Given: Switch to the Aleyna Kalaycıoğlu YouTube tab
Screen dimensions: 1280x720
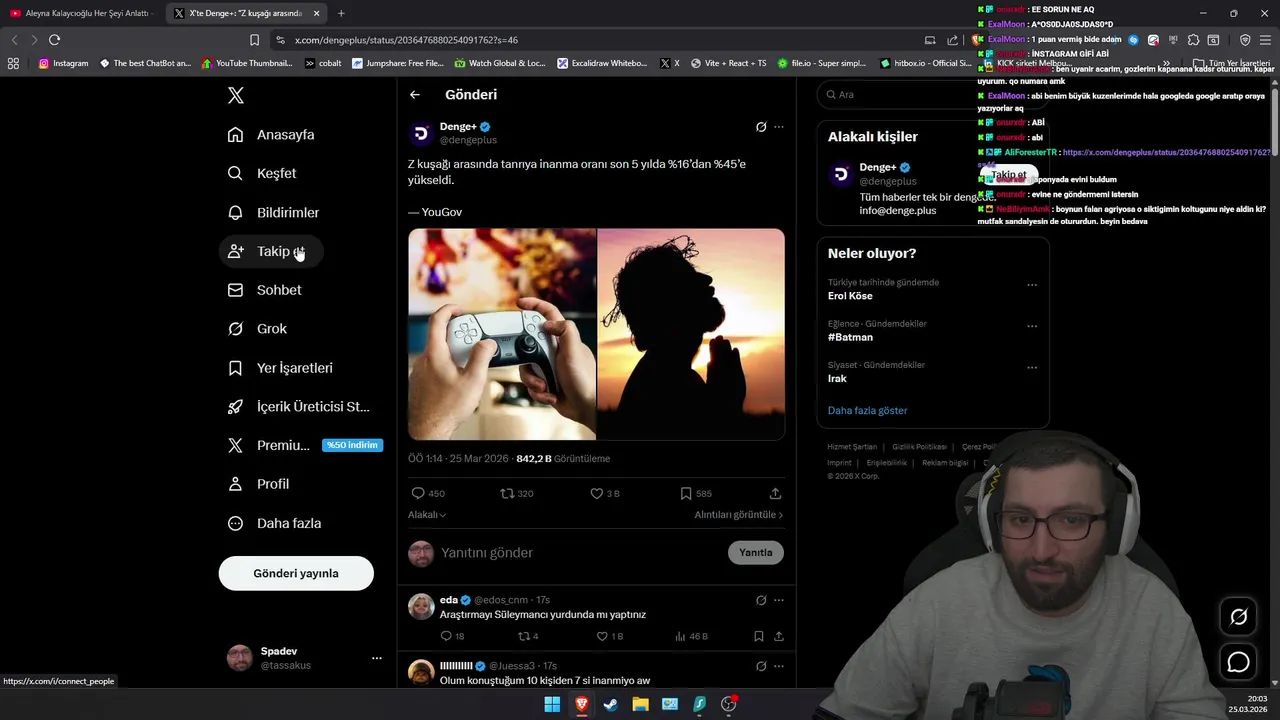Looking at the screenshot, I should click(81, 13).
